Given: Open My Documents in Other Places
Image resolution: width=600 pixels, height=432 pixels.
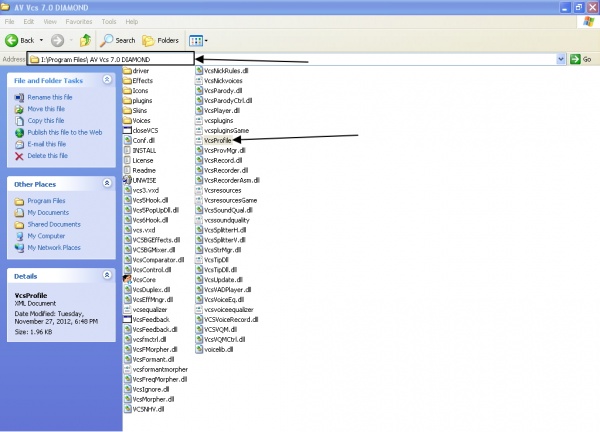Looking at the screenshot, I should coord(48,212).
